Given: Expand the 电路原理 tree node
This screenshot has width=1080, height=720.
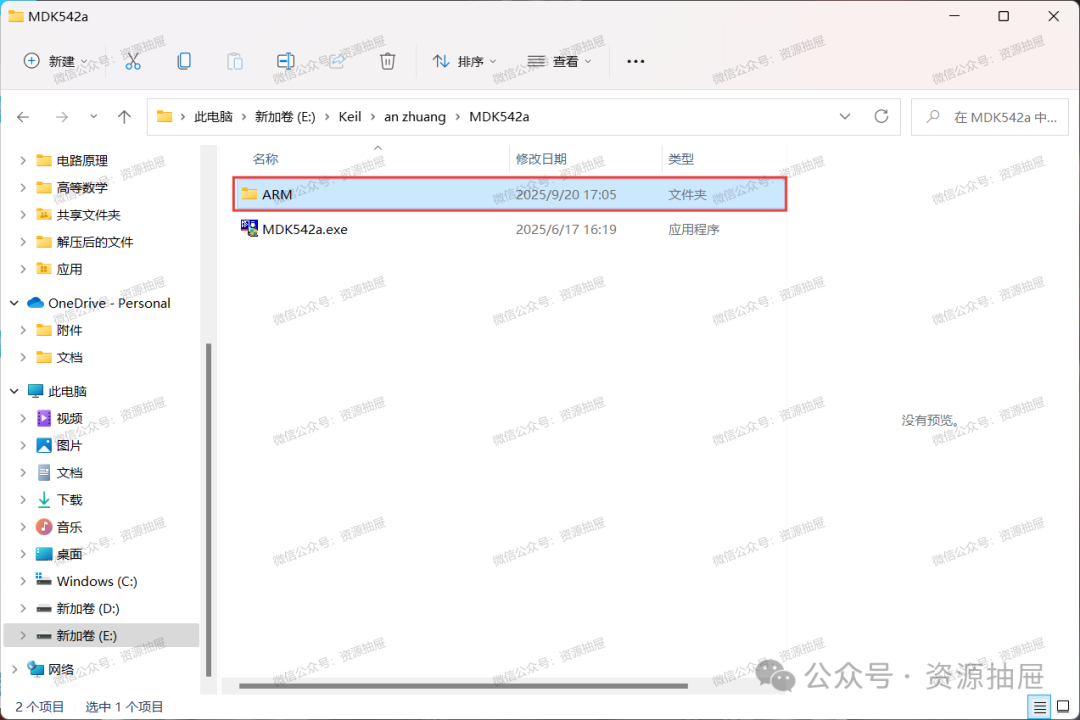Looking at the screenshot, I should 23,161.
